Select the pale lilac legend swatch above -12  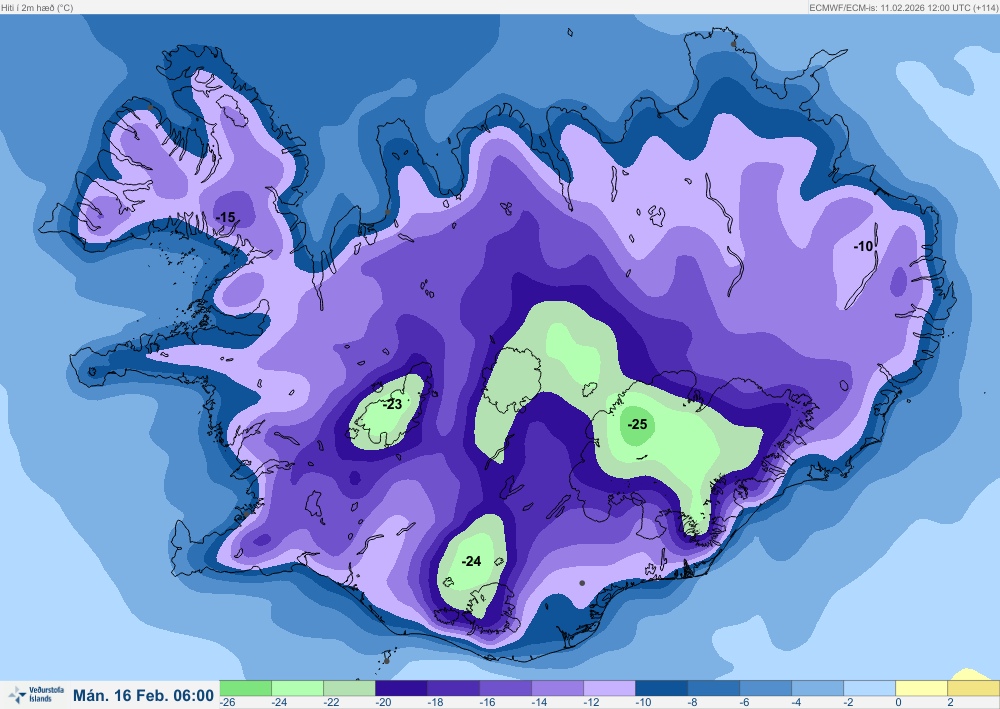[610, 688]
